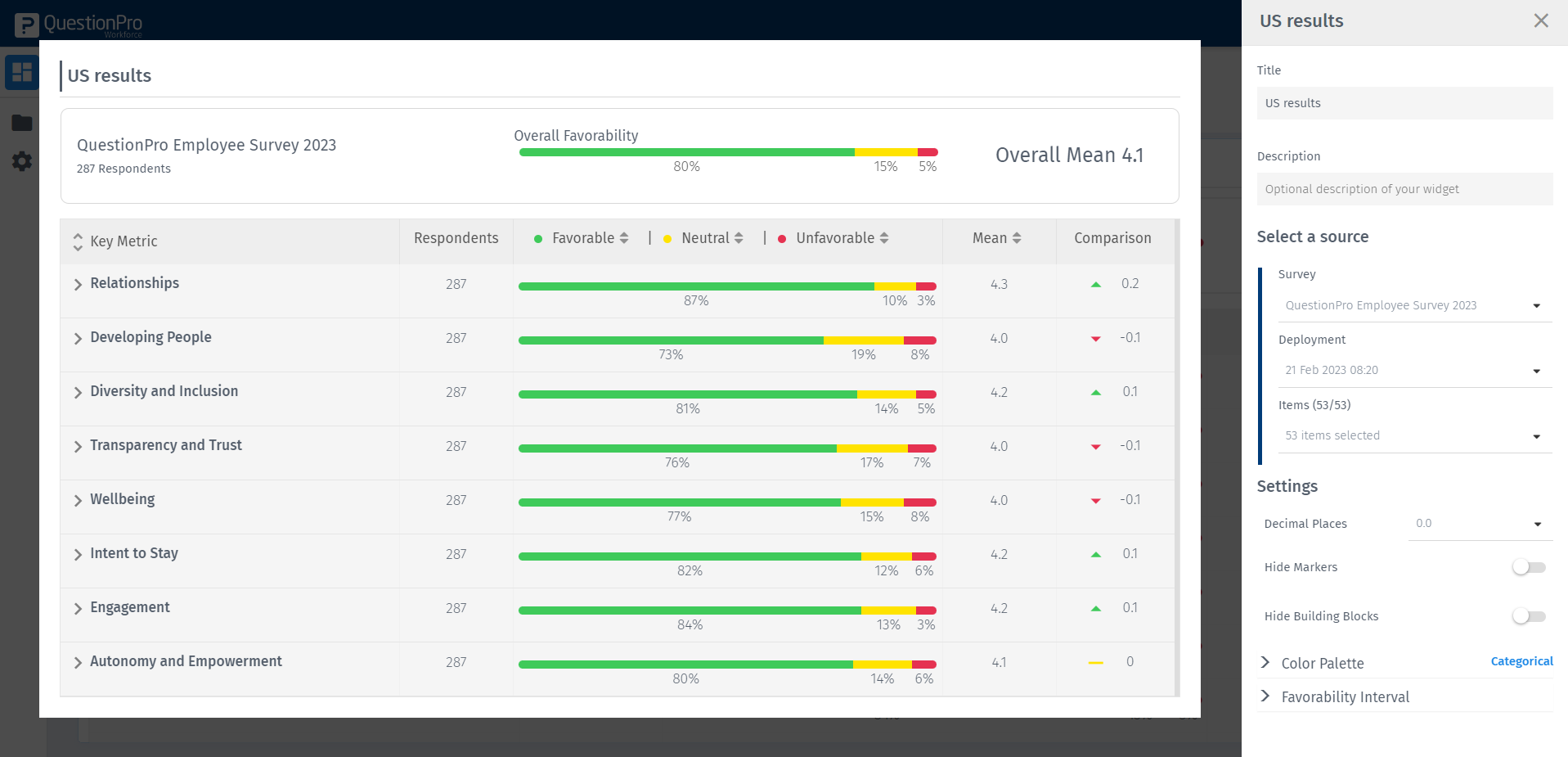Close the US results settings panel
Image resolution: width=1568 pixels, height=757 pixels.
[1541, 20]
